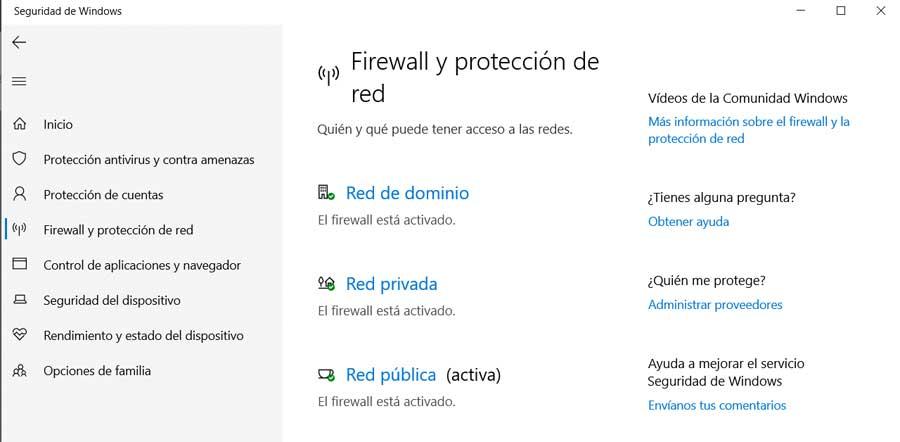The height and width of the screenshot is (442, 900).
Task: Open the Red pública settings
Action: 391,375
